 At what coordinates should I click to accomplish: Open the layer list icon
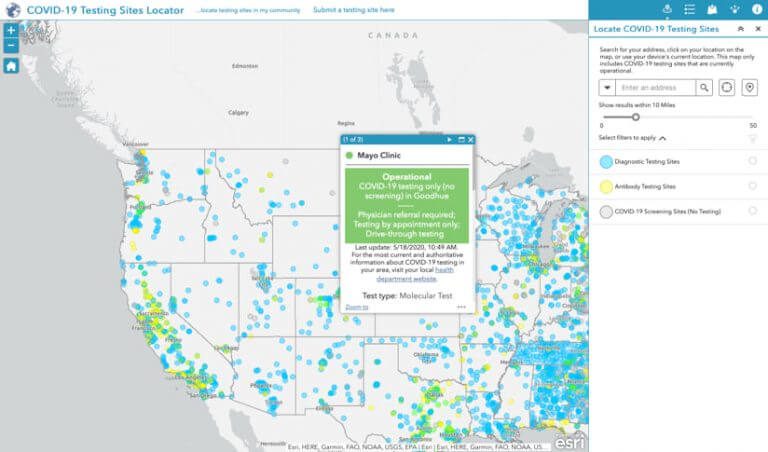pyautogui.click(x=689, y=9)
